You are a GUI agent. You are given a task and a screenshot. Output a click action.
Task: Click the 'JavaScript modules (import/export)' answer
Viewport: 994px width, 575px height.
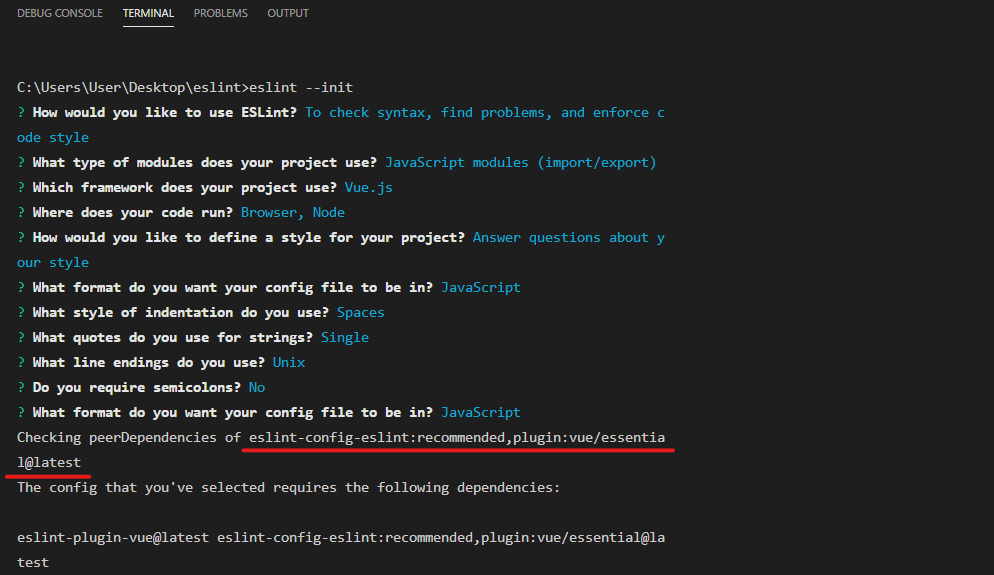click(520, 162)
